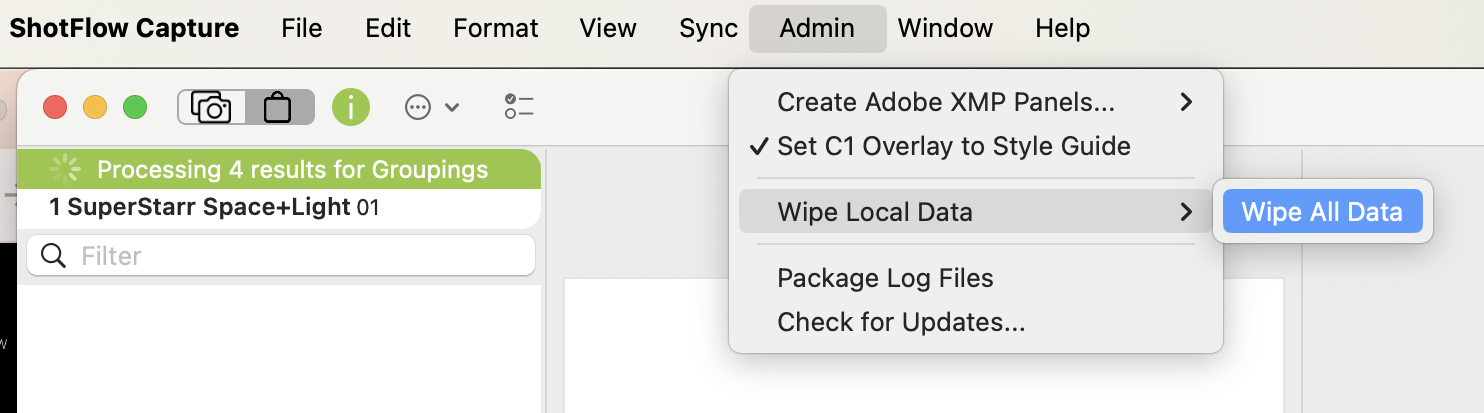Open the Format menu
This screenshot has height=413, width=1484.
pyautogui.click(x=496, y=28)
